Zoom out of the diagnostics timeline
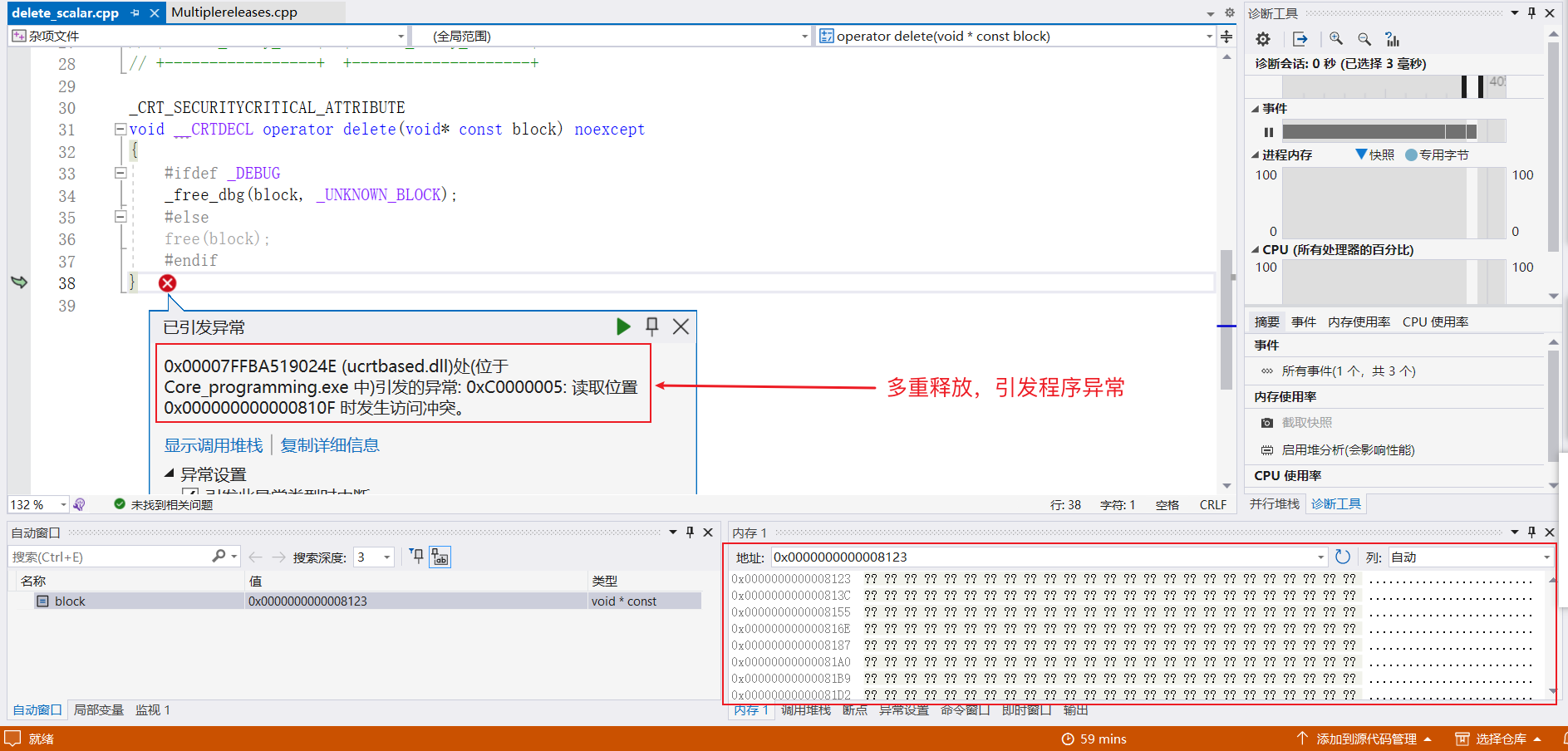 [x=1364, y=39]
